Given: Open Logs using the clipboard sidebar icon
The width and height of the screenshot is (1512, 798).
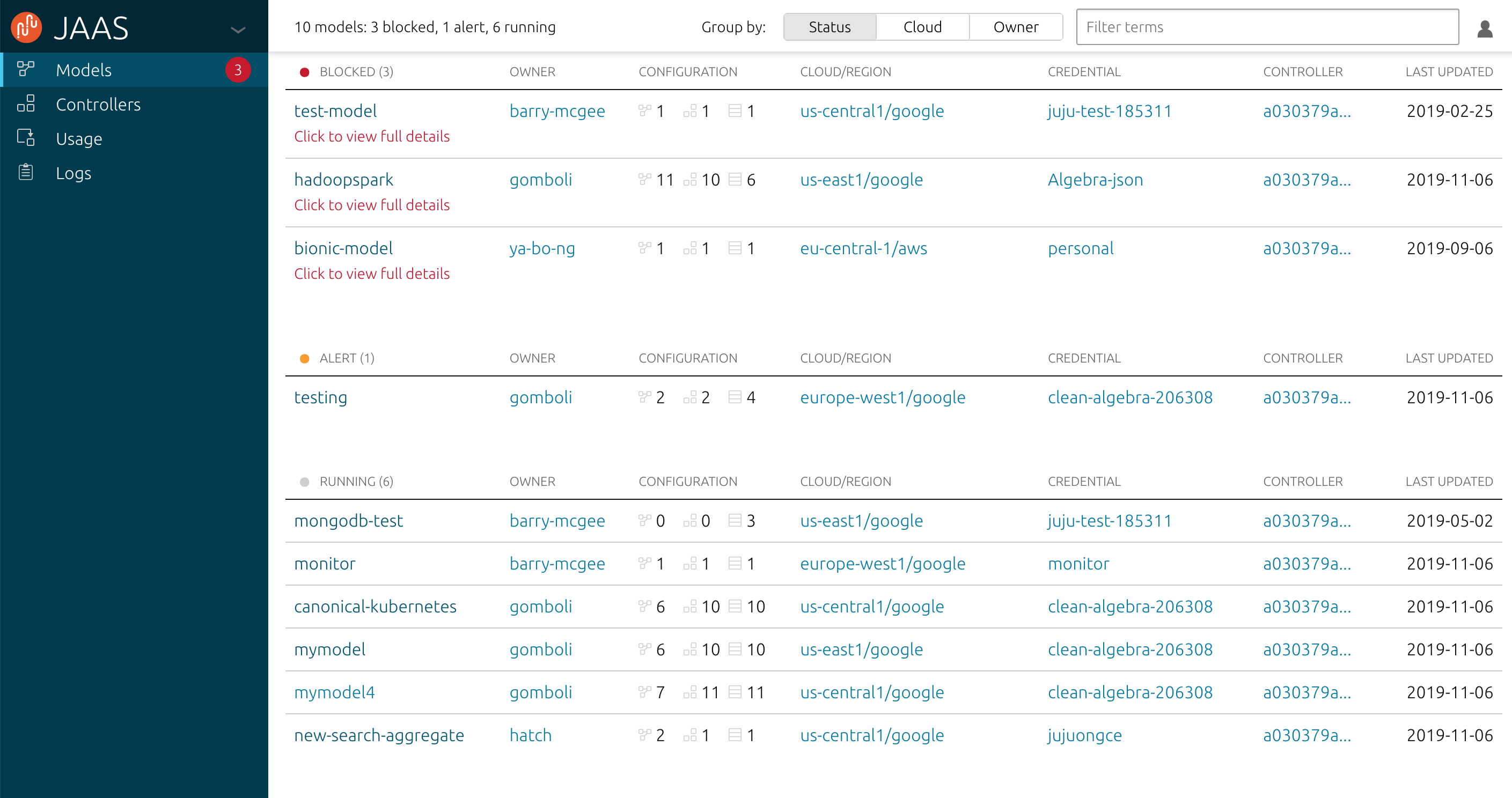Looking at the screenshot, I should click(x=25, y=172).
